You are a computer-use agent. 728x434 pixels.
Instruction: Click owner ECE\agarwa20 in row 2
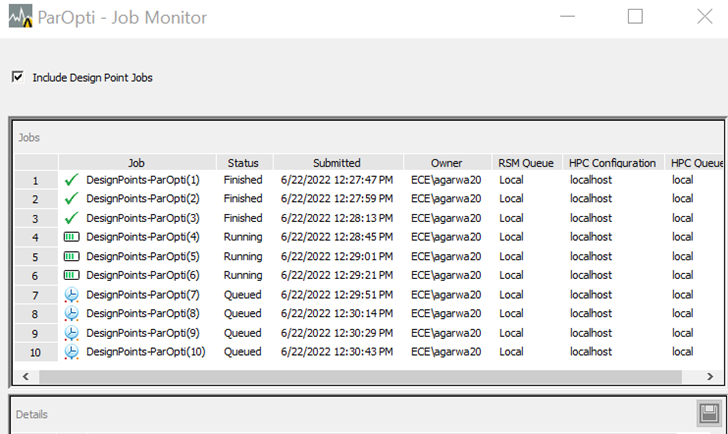446,199
